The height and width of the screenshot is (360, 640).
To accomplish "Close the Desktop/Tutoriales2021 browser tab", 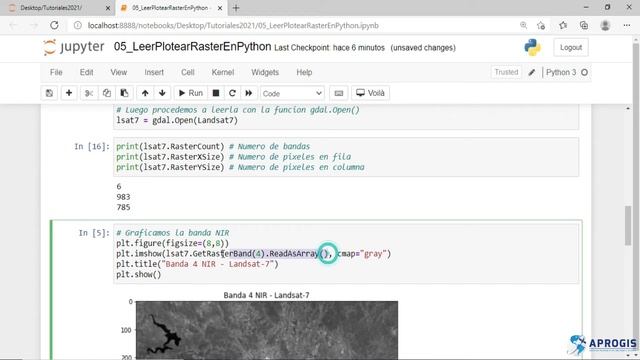I will tap(108, 8).
